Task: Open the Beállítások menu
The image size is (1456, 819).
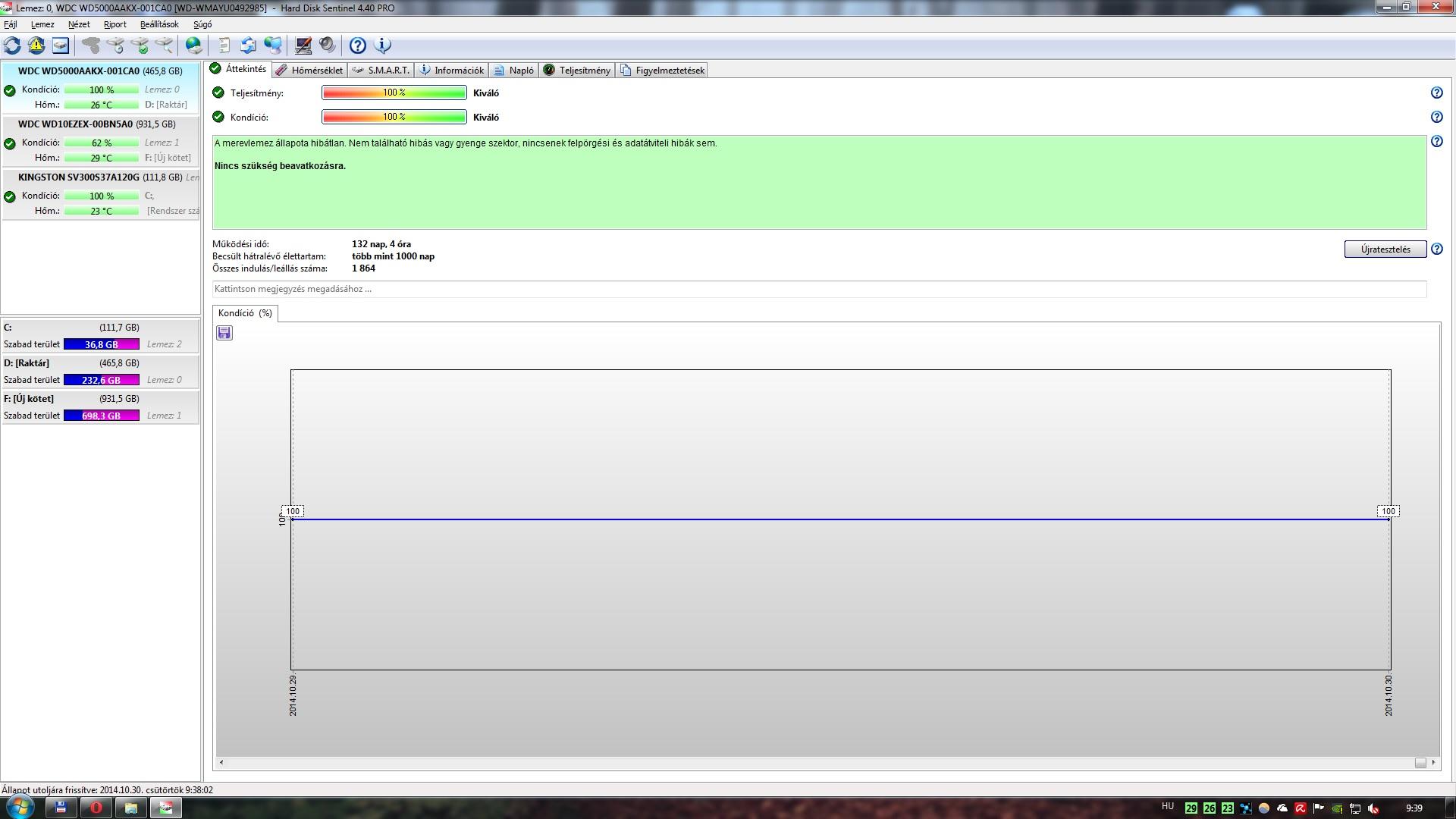Action: tap(158, 24)
